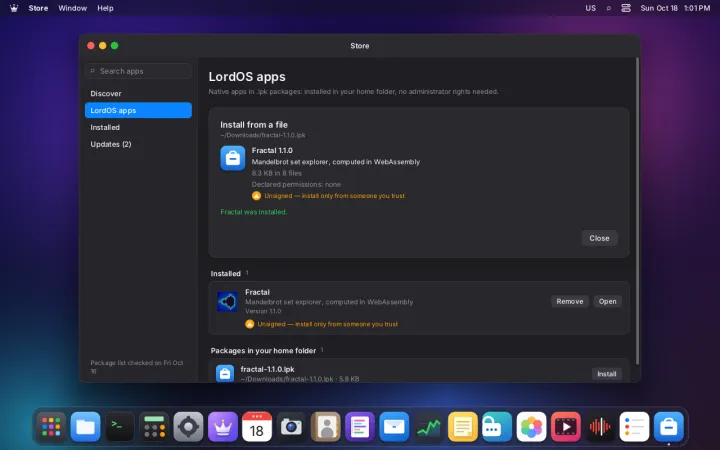
Task: Click 'Version 1.1.0' under installed Fractal
Action: point(263,311)
